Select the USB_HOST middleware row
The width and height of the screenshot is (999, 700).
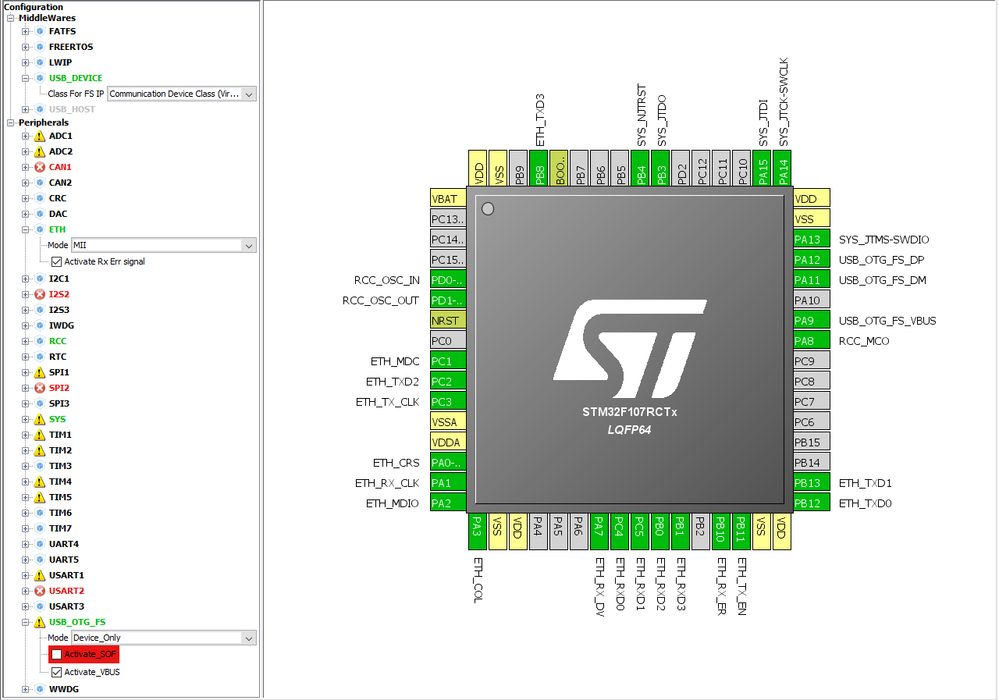point(72,110)
